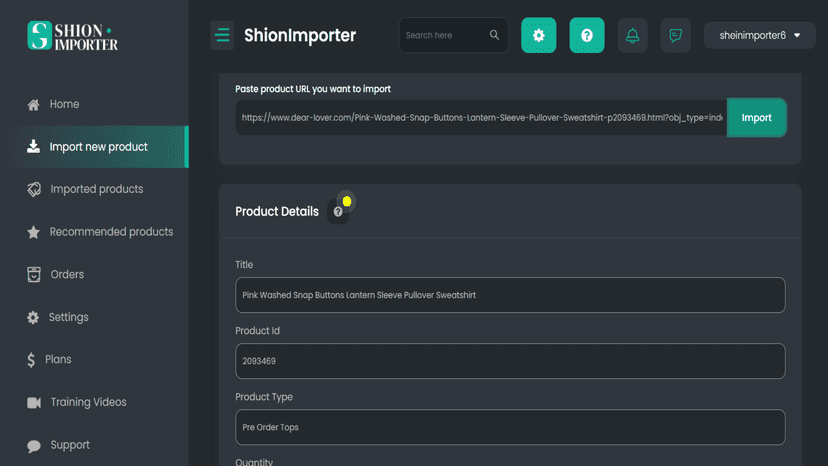Click the Import button
The image size is (828, 466).
pyautogui.click(x=757, y=118)
